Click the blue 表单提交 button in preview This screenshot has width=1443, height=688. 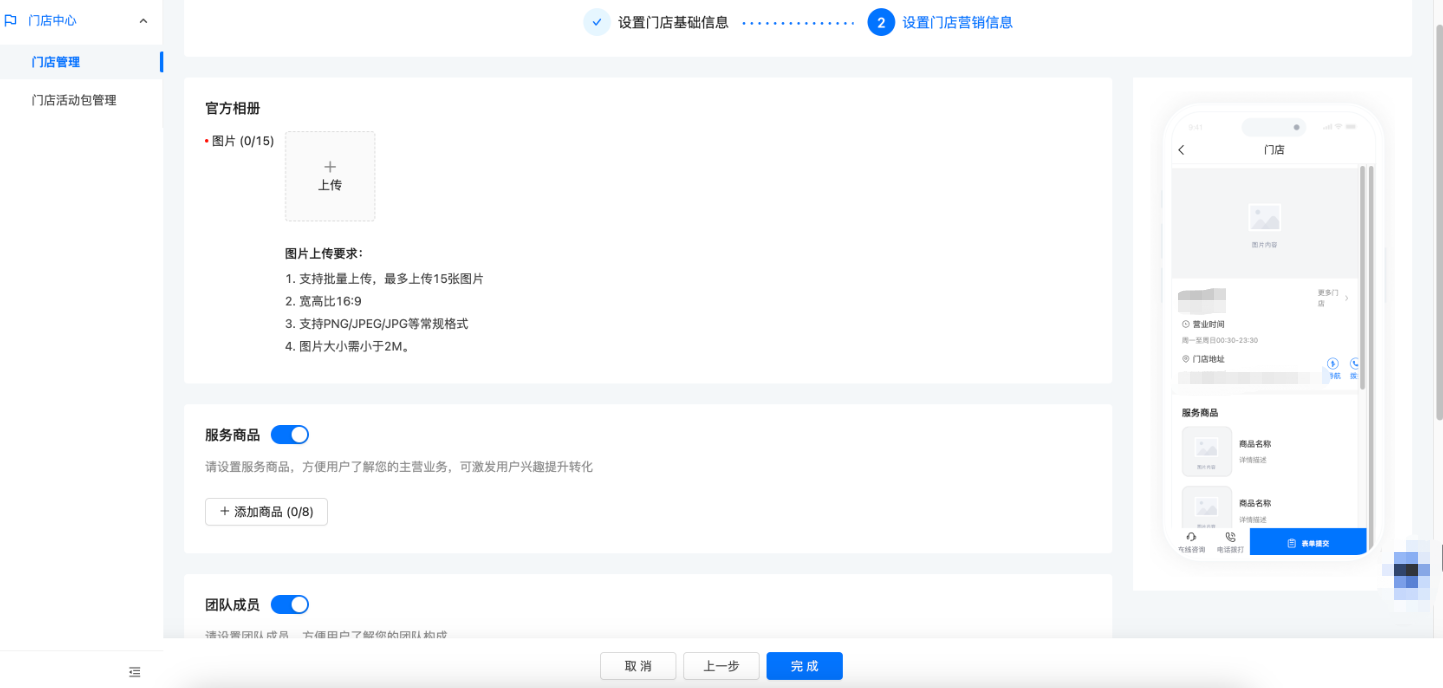(1307, 541)
